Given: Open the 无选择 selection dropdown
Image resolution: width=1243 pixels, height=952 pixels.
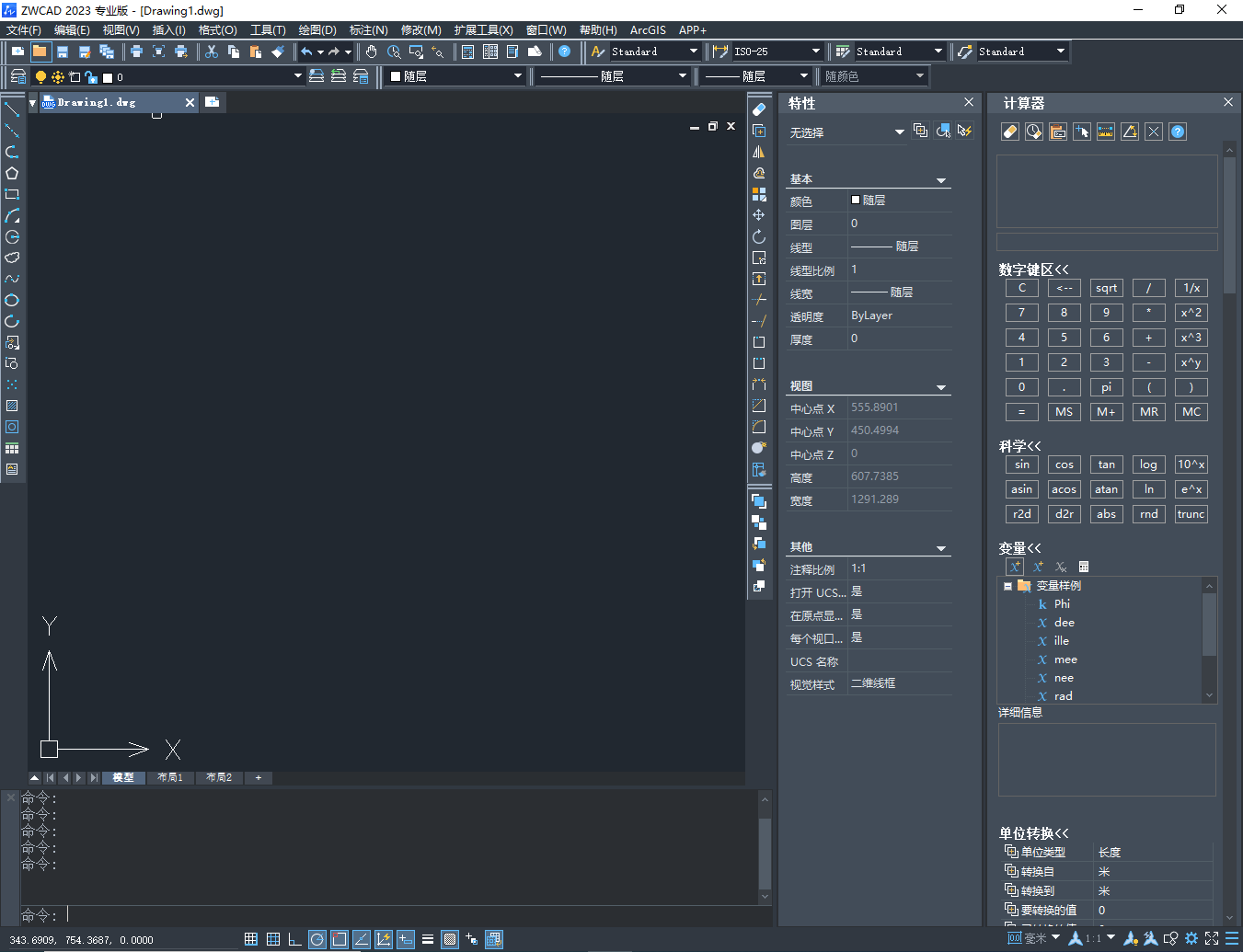Looking at the screenshot, I should 899,132.
